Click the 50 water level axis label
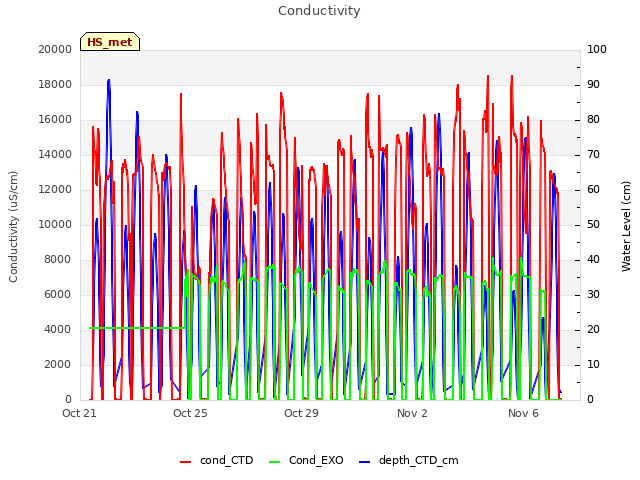 (593, 224)
